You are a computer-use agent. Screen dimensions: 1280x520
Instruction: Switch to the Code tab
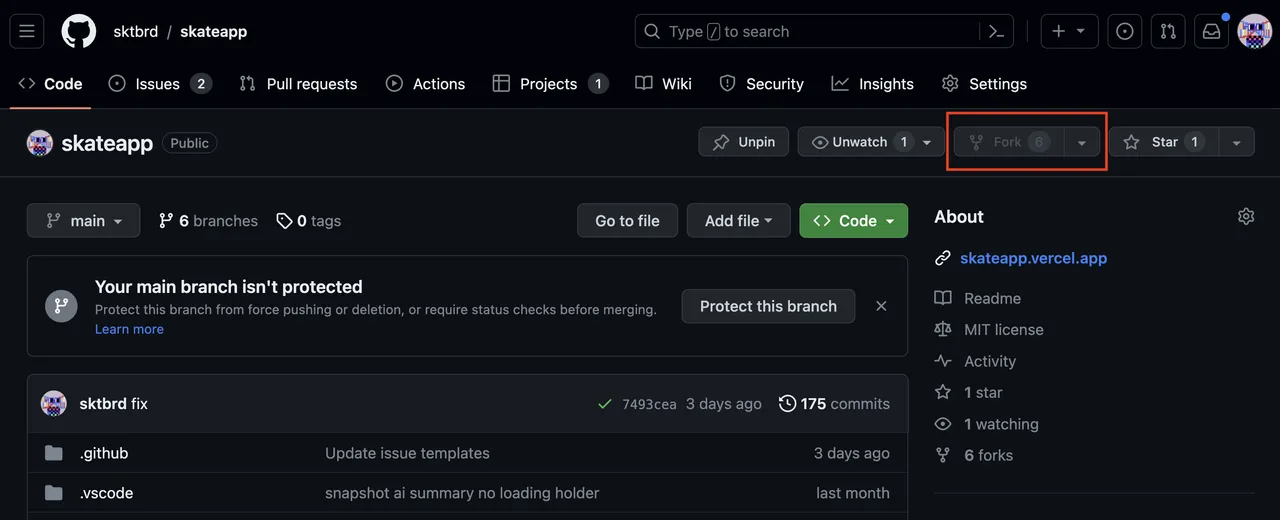click(x=50, y=84)
